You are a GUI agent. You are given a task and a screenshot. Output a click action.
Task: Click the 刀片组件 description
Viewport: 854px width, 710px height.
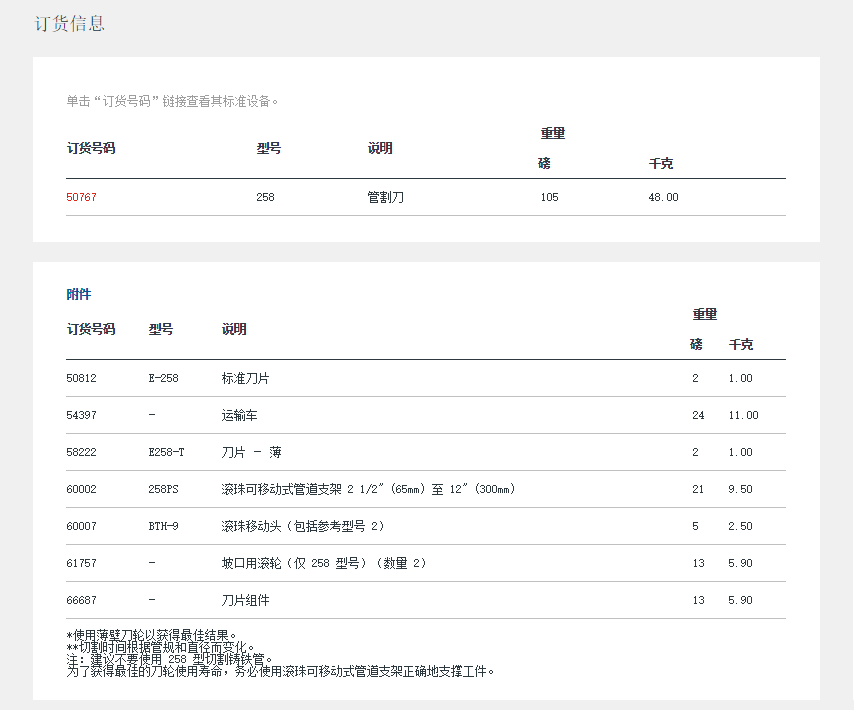(x=245, y=600)
